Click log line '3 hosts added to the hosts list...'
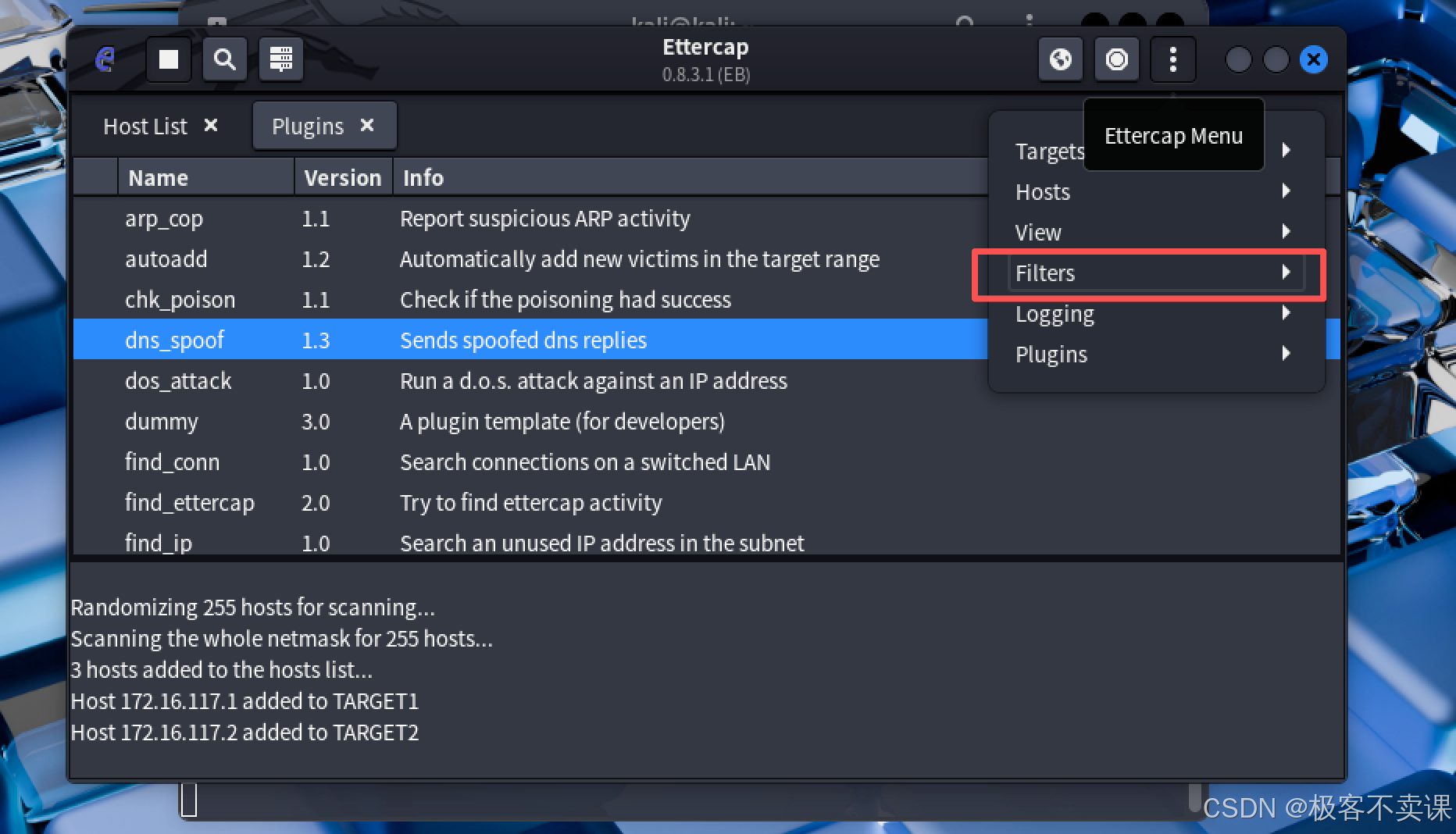The height and width of the screenshot is (834, 1456). (x=221, y=670)
